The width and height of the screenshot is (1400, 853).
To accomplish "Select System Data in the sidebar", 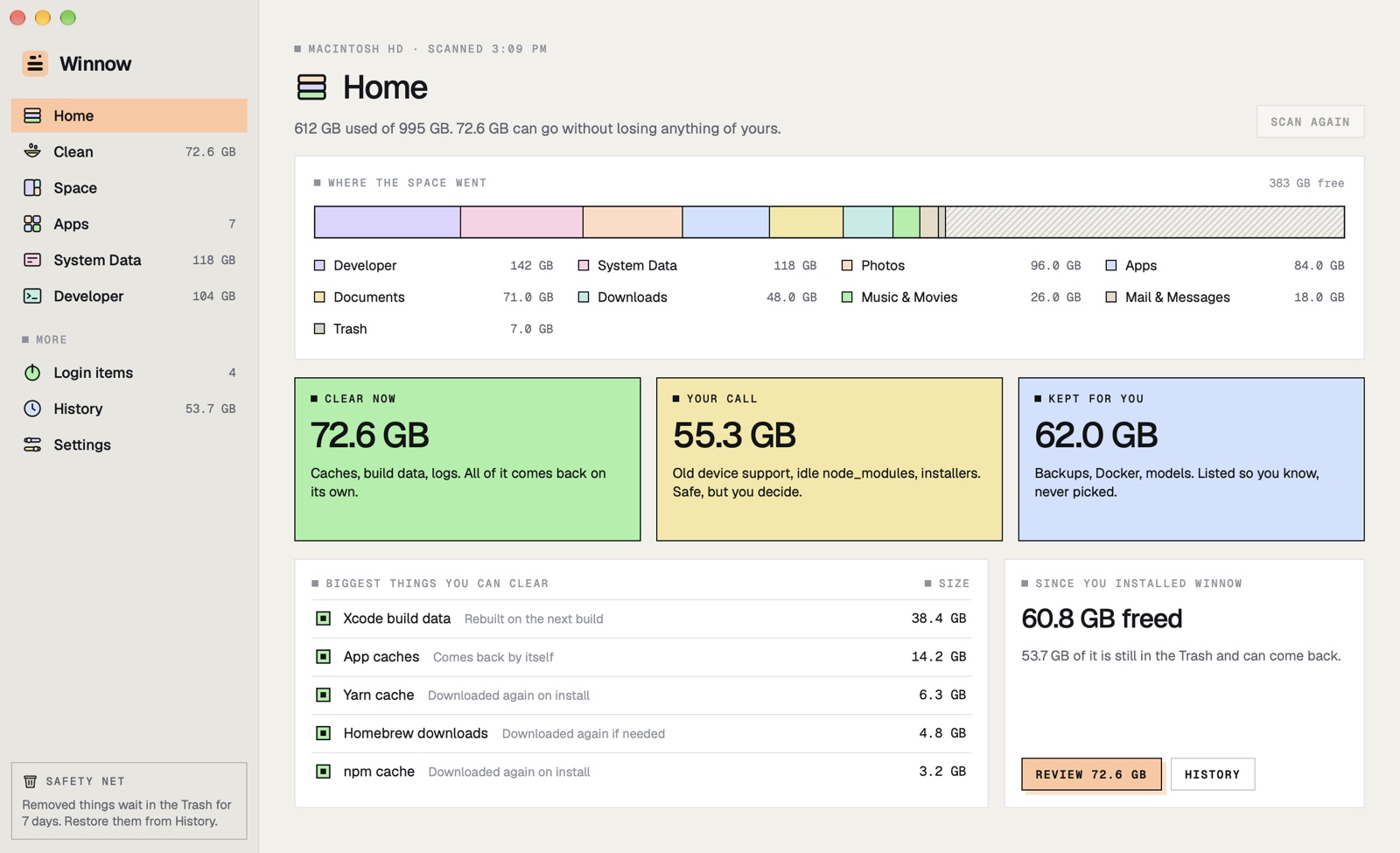I will click(x=129, y=260).
